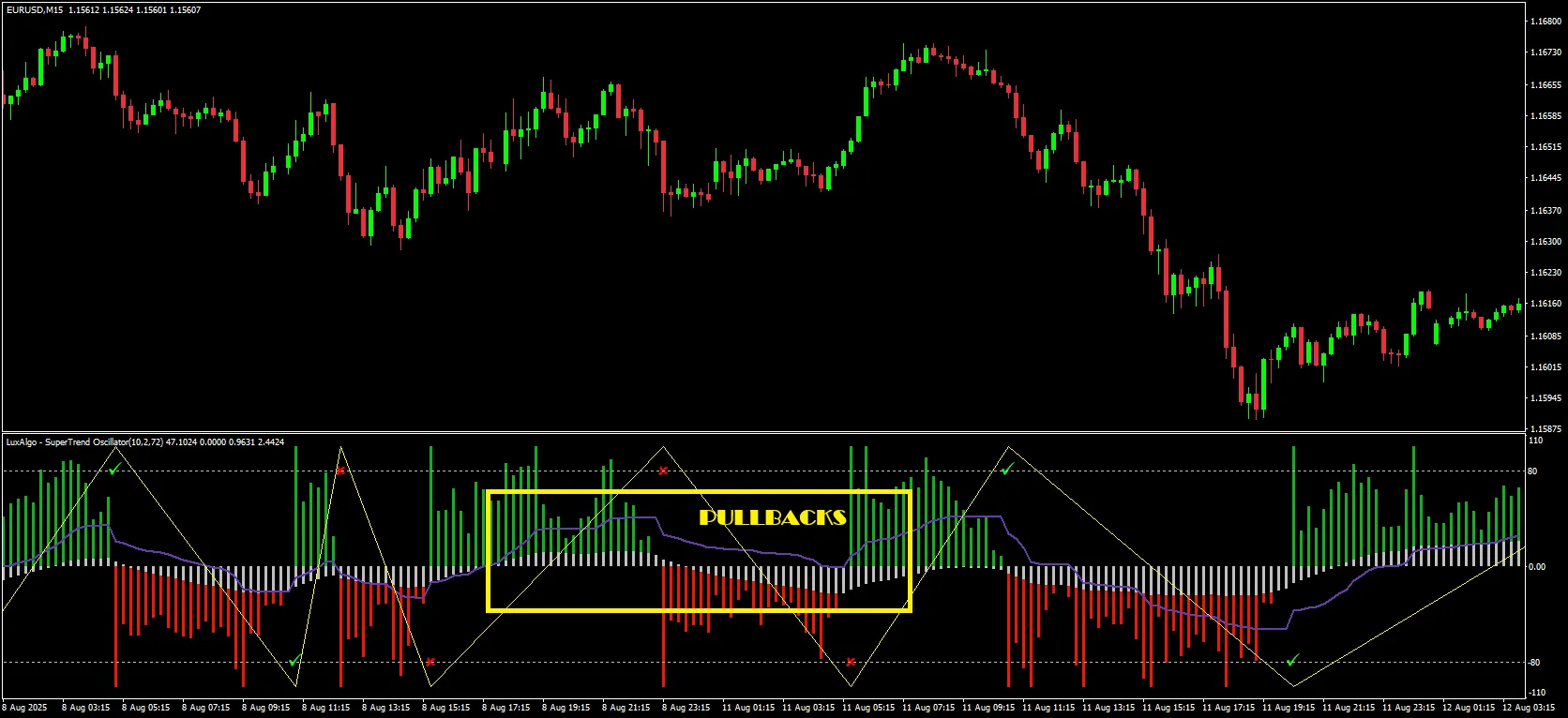Screen dimensions: 1568x718
Task: Click the 11 Aug 03:15 time label
Action: [809, 708]
